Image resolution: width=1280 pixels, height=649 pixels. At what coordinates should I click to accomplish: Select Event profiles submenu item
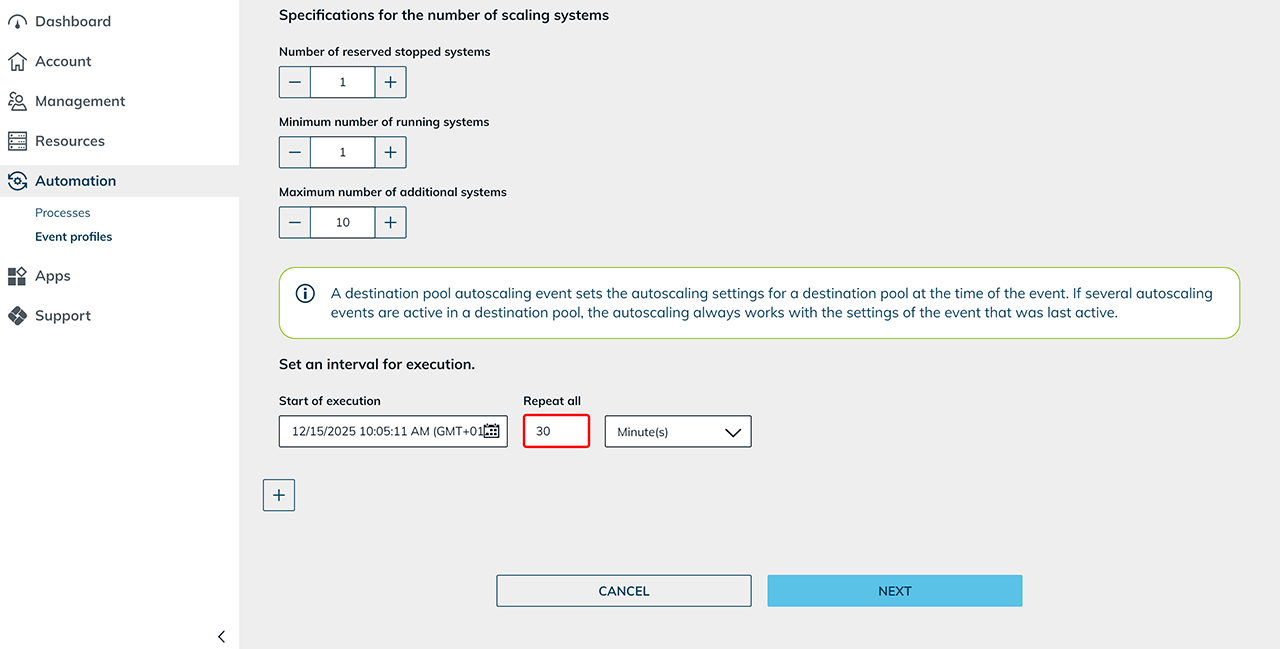tap(74, 237)
